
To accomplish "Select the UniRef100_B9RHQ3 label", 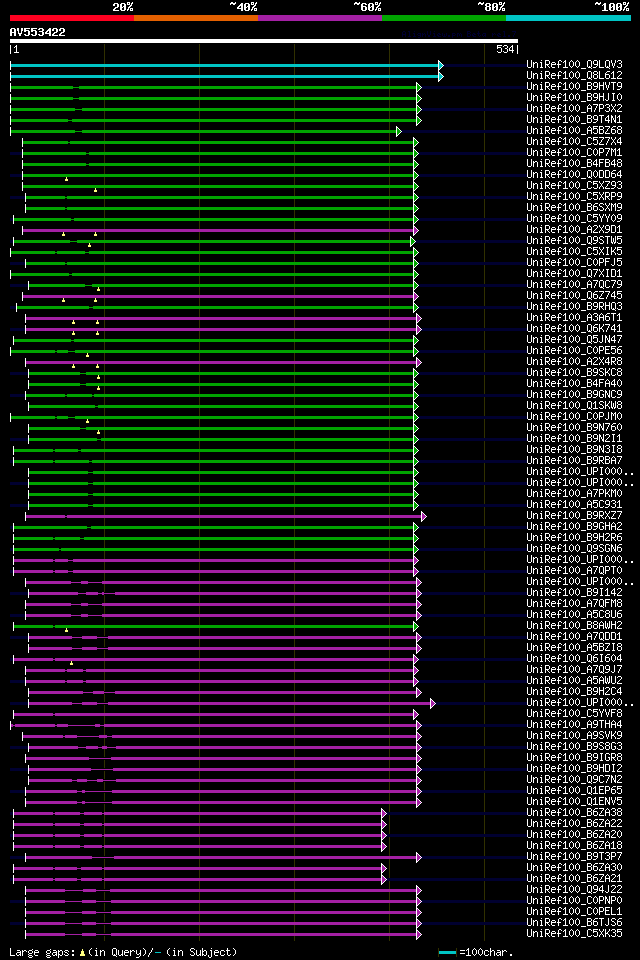I will tap(574, 307).
